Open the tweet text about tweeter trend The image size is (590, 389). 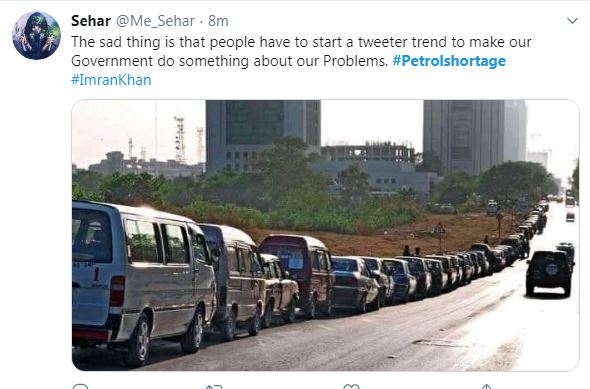(301, 51)
